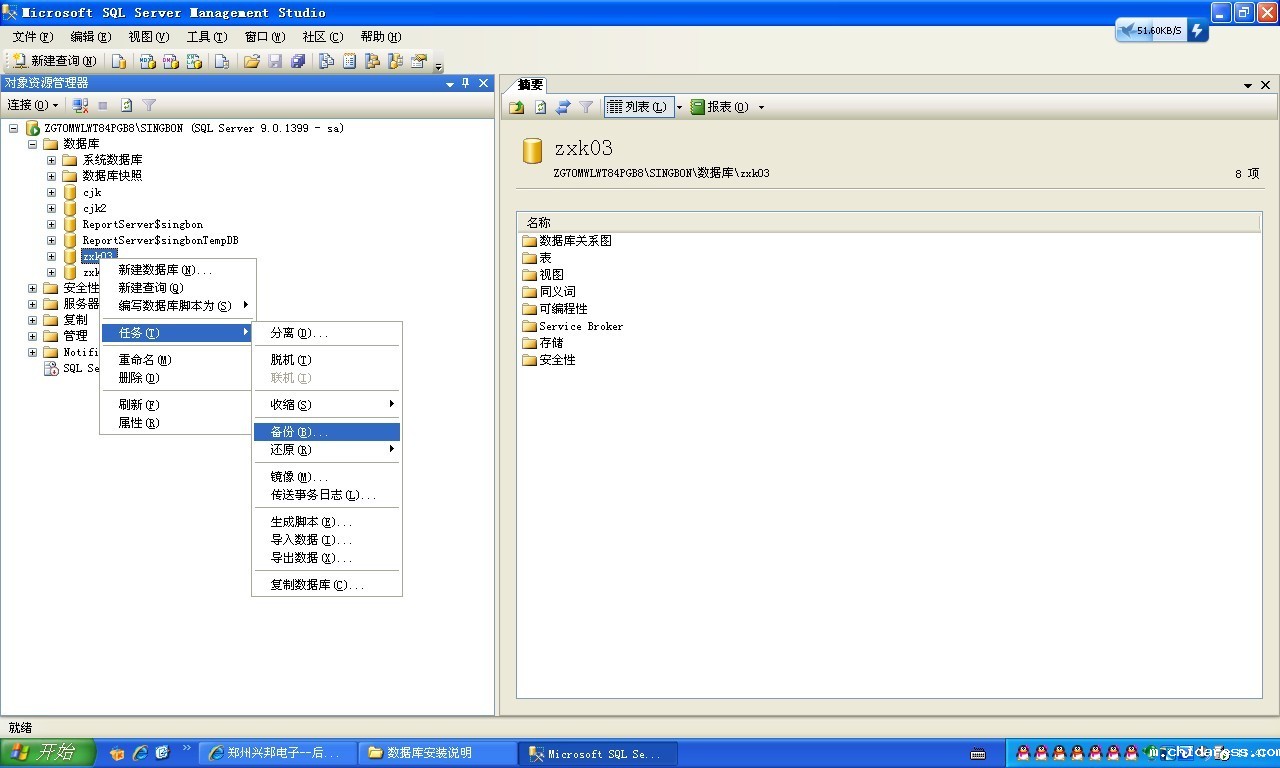Image resolution: width=1280 pixels, height=768 pixels.
Task: Refresh the Object Explorer tree
Action: 127,105
